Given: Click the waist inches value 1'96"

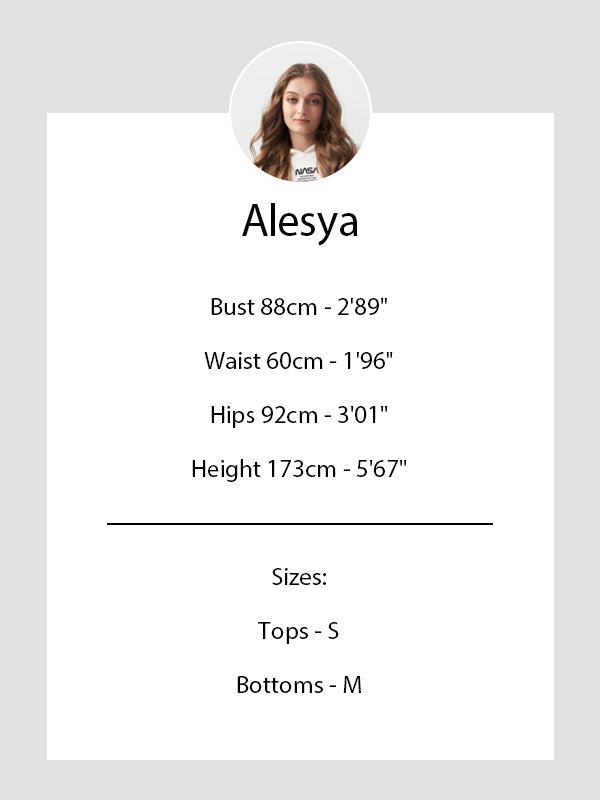Looking at the screenshot, I should 367,361.
